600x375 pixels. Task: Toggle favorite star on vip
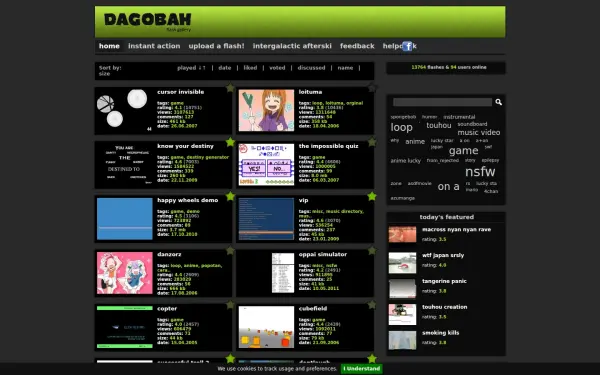(372, 196)
